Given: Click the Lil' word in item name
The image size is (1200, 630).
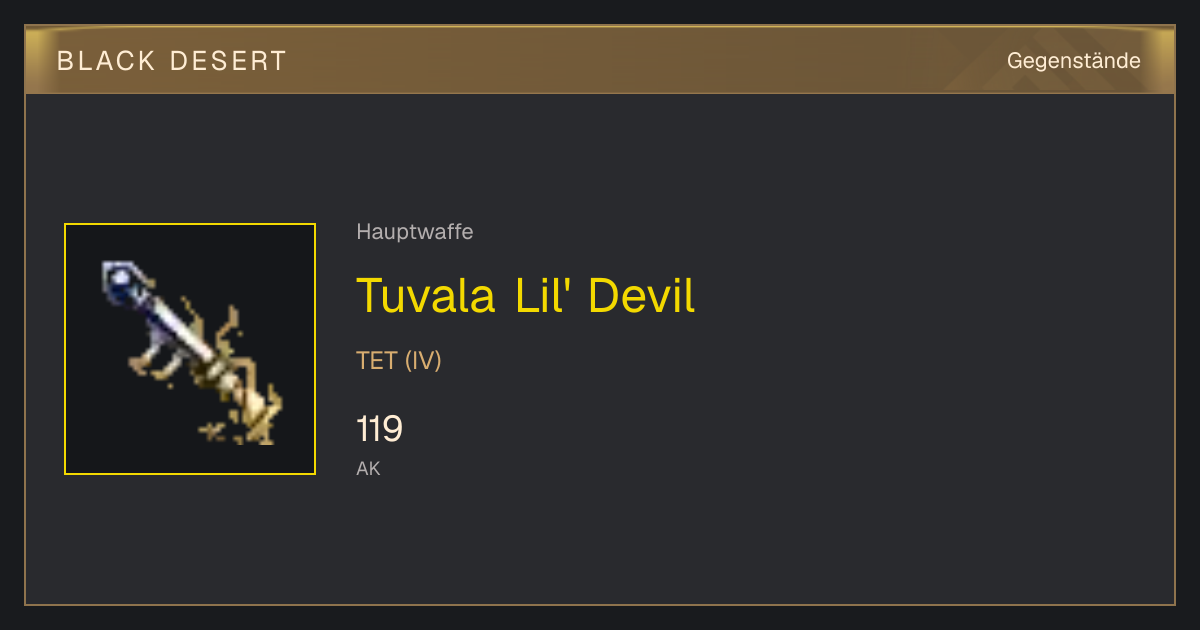Looking at the screenshot, I should [x=542, y=295].
